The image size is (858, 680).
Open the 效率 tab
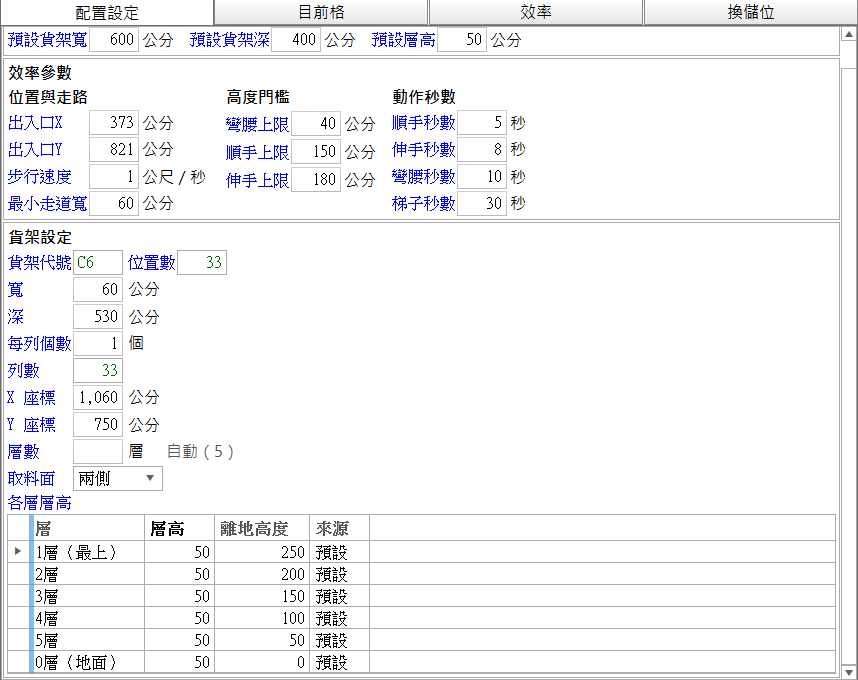click(x=536, y=12)
